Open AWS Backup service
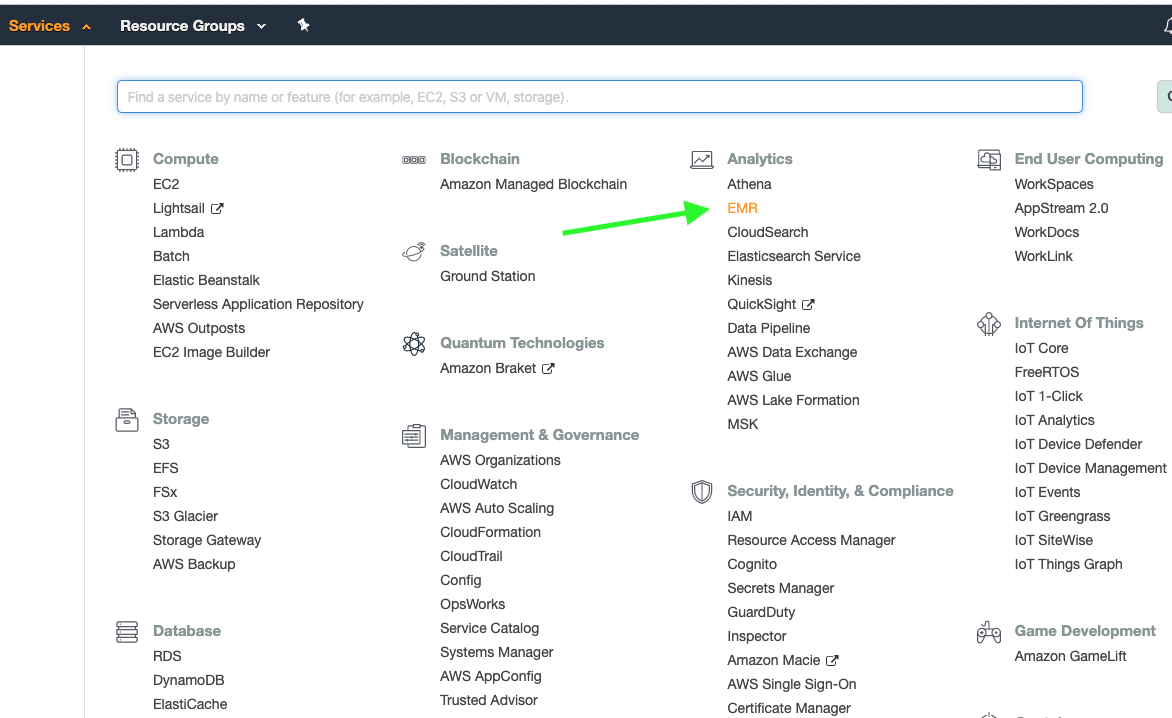1172x718 pixels. pyautogui.click(x=194, y=564)
